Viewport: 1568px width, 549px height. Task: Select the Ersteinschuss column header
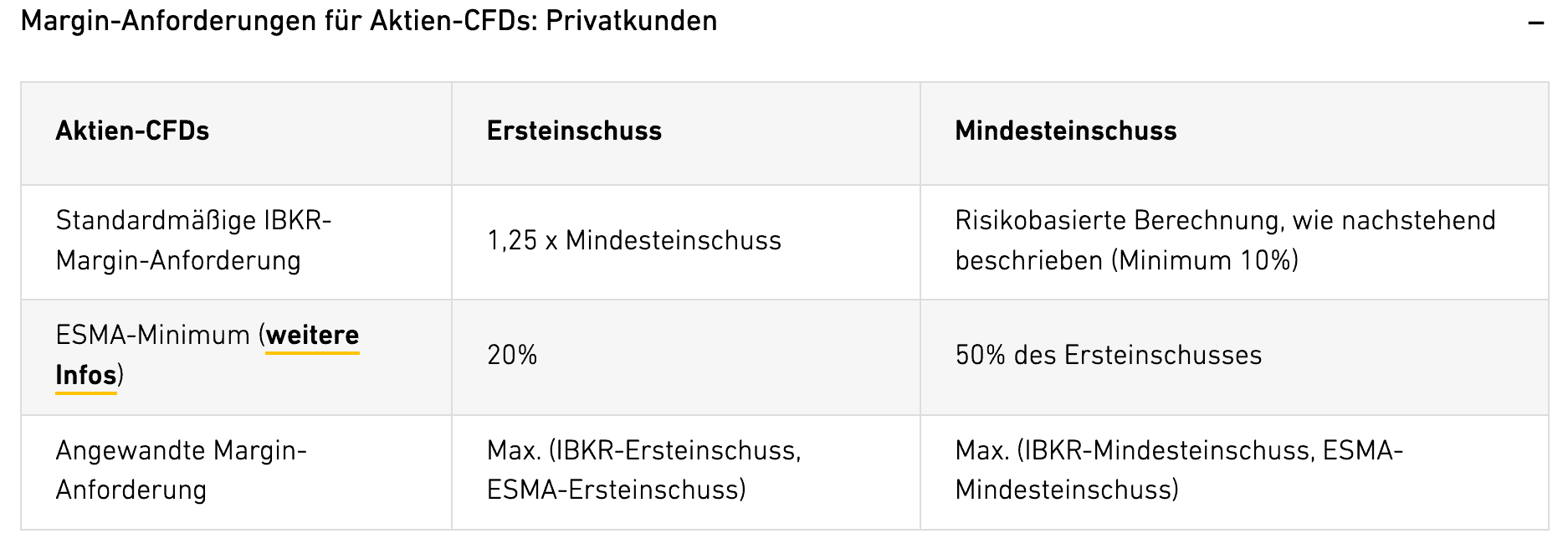point(574,131)
